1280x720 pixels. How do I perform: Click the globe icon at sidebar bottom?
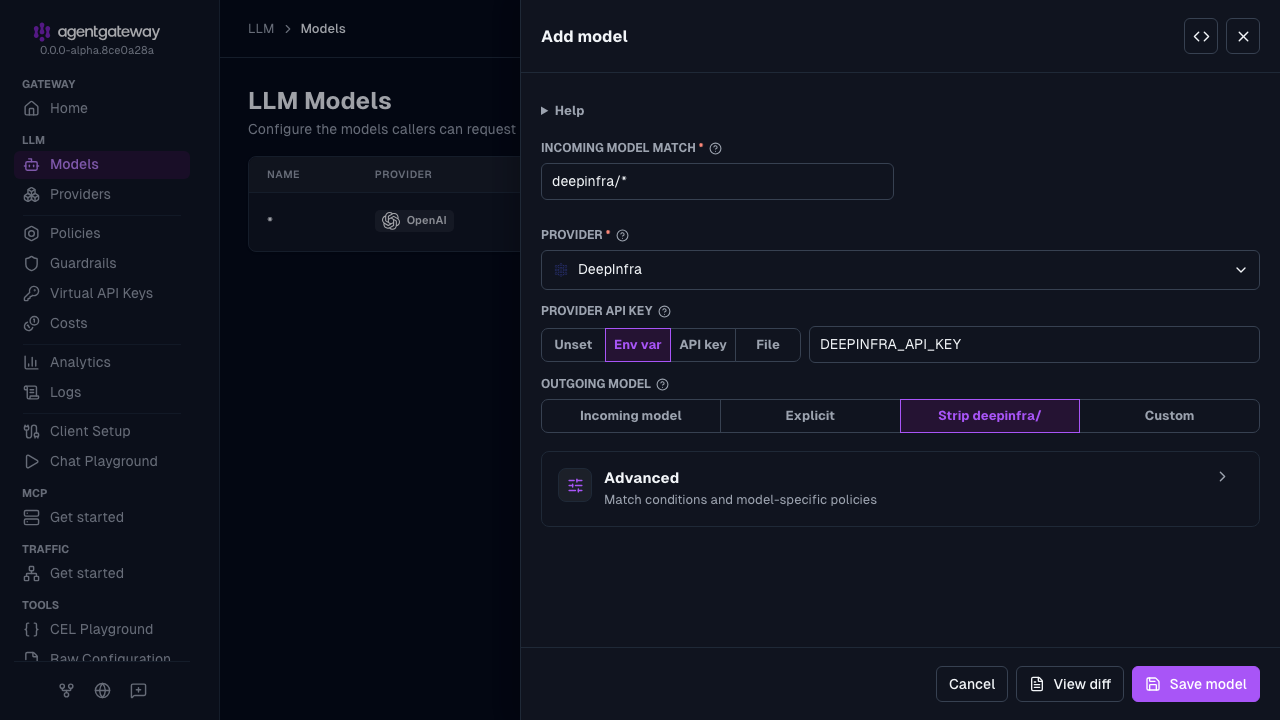(102, 690)
